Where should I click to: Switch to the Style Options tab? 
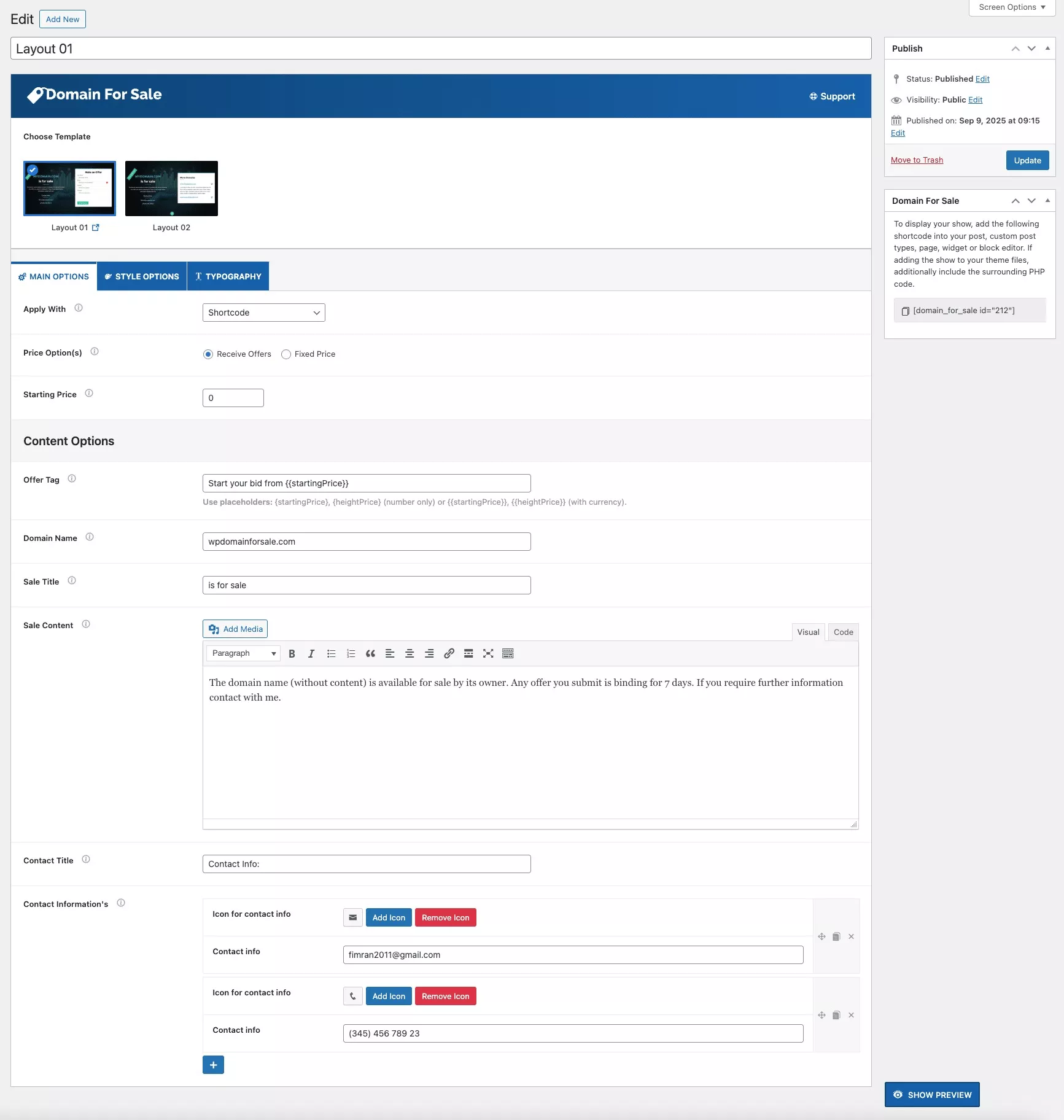[x=142, y=276]
